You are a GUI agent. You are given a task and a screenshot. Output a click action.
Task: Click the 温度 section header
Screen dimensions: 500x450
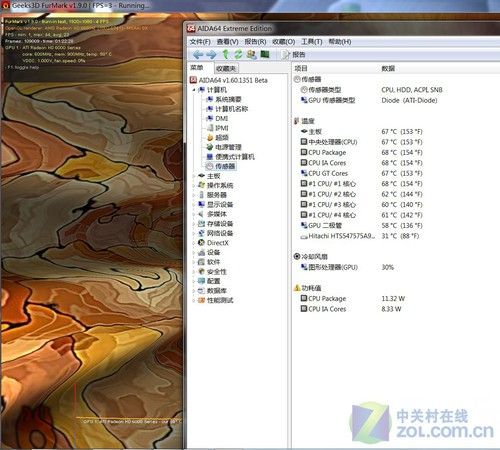pyautogui.click(x=304, y=121)
